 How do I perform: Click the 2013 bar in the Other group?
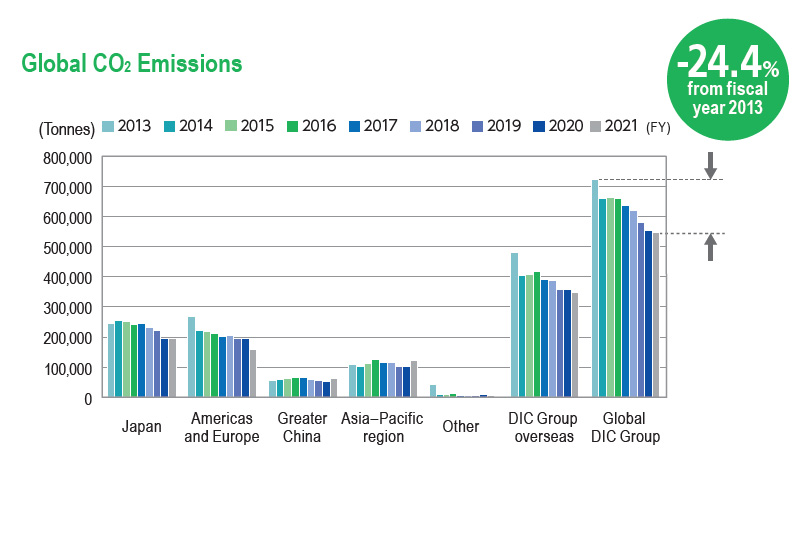pyautogui.click(x=433, y=391)
